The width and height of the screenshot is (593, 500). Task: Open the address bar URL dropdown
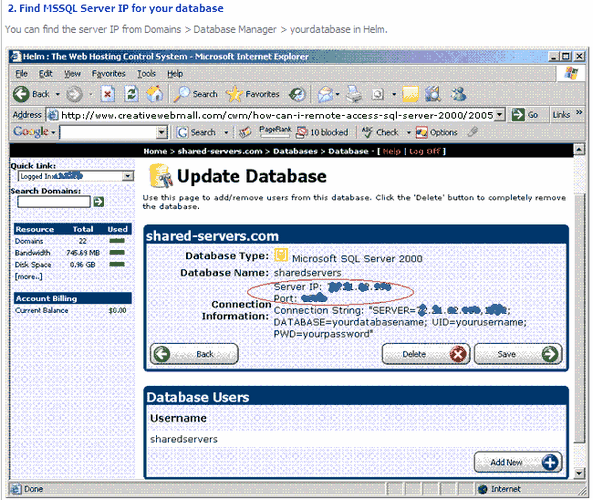coord(500,115)
